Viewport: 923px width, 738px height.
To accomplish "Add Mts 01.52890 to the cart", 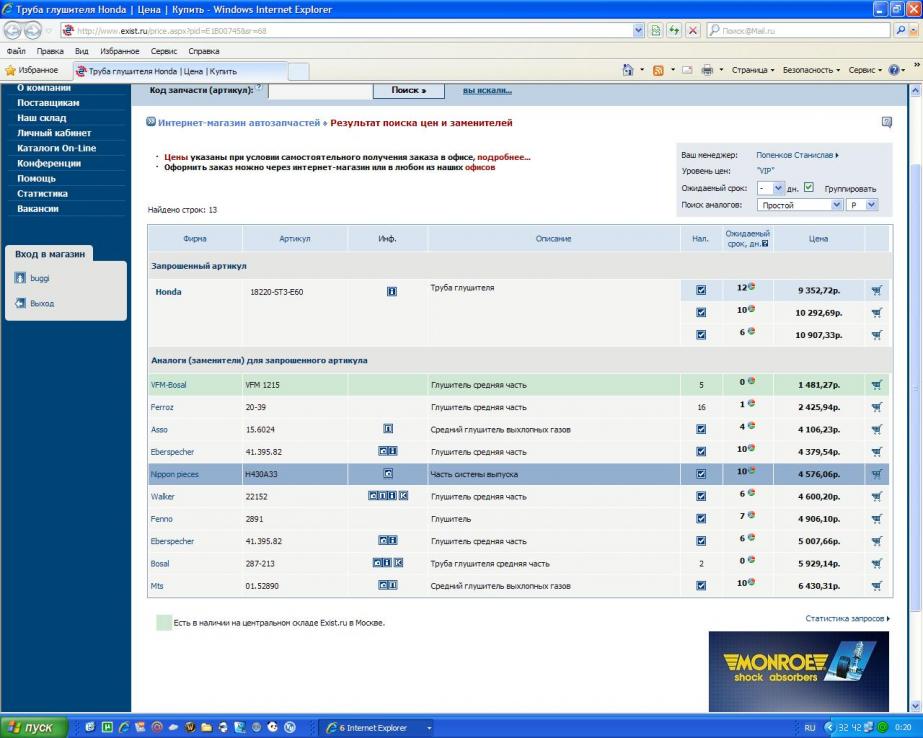I will click(x=876, y=586).
